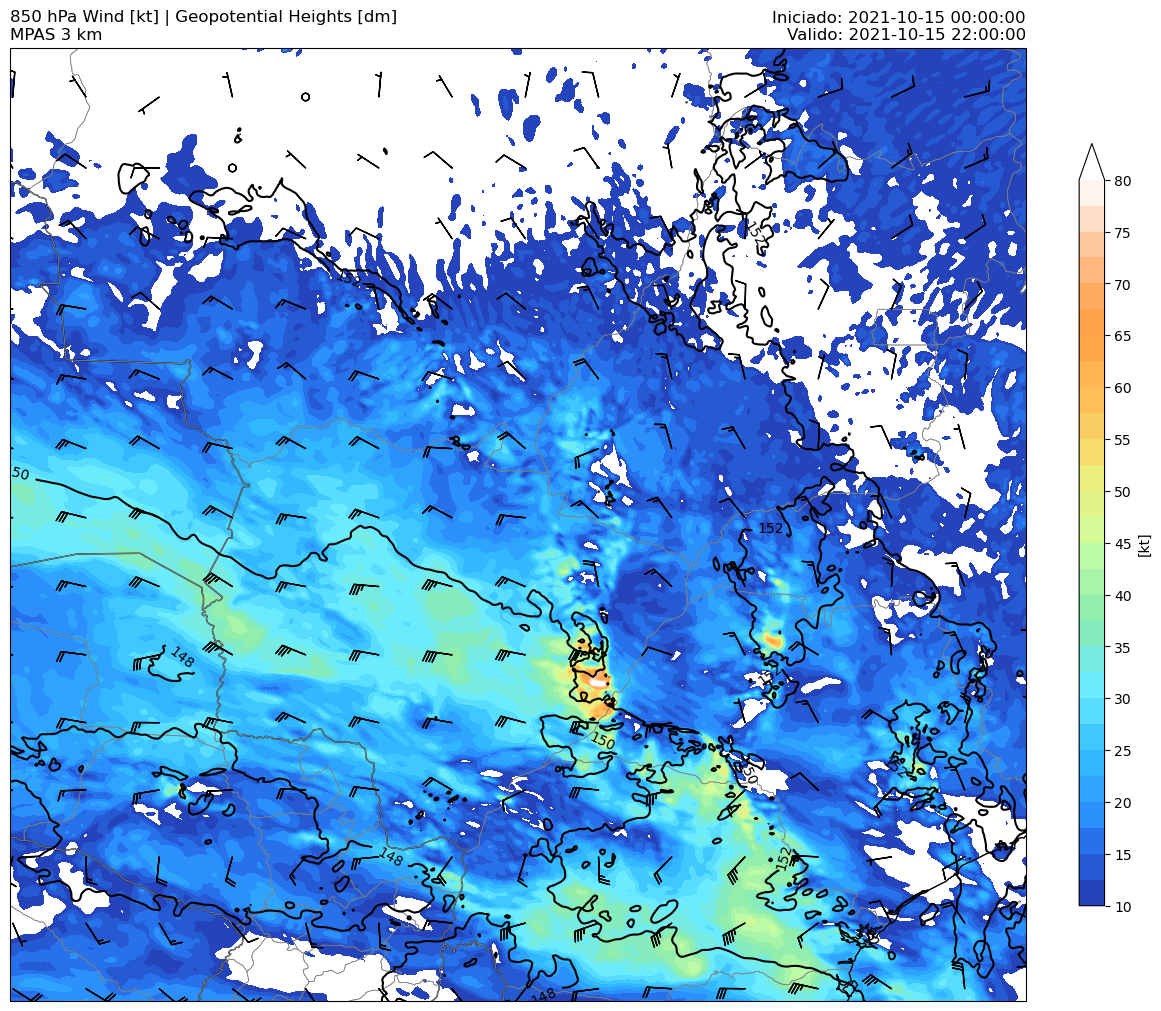Click the '850 hPa Wind [kt] | Geopotential Heights [dm]' title
The height and width of the screenshot is (1011, 1161).
[204, 16]
